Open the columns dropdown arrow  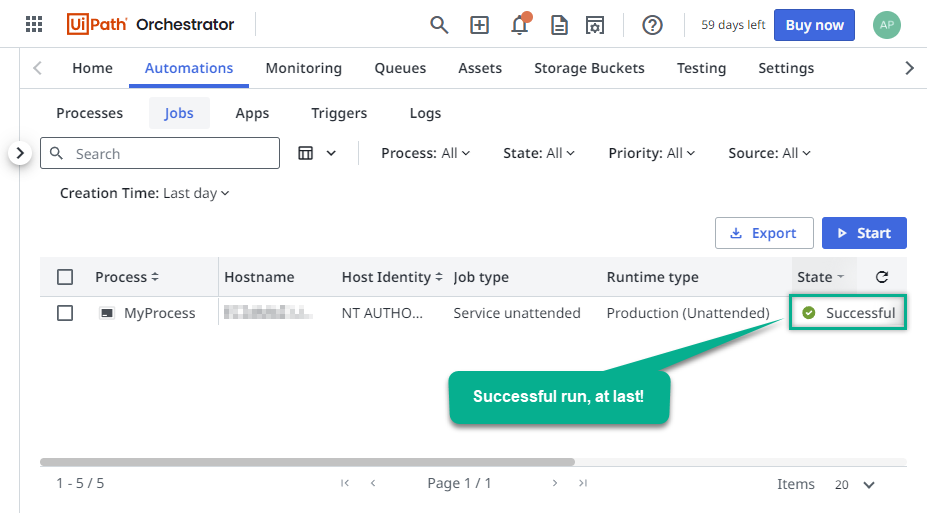(331, 153)
